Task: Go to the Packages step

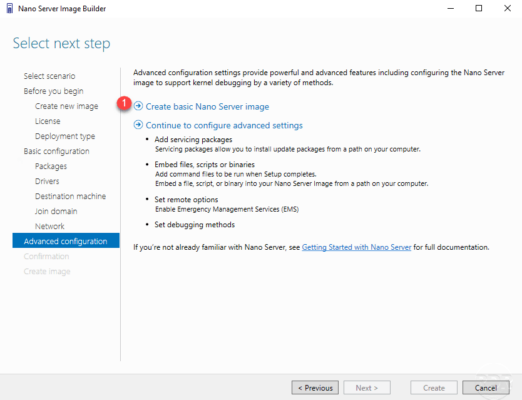Action: coord(51,166)
